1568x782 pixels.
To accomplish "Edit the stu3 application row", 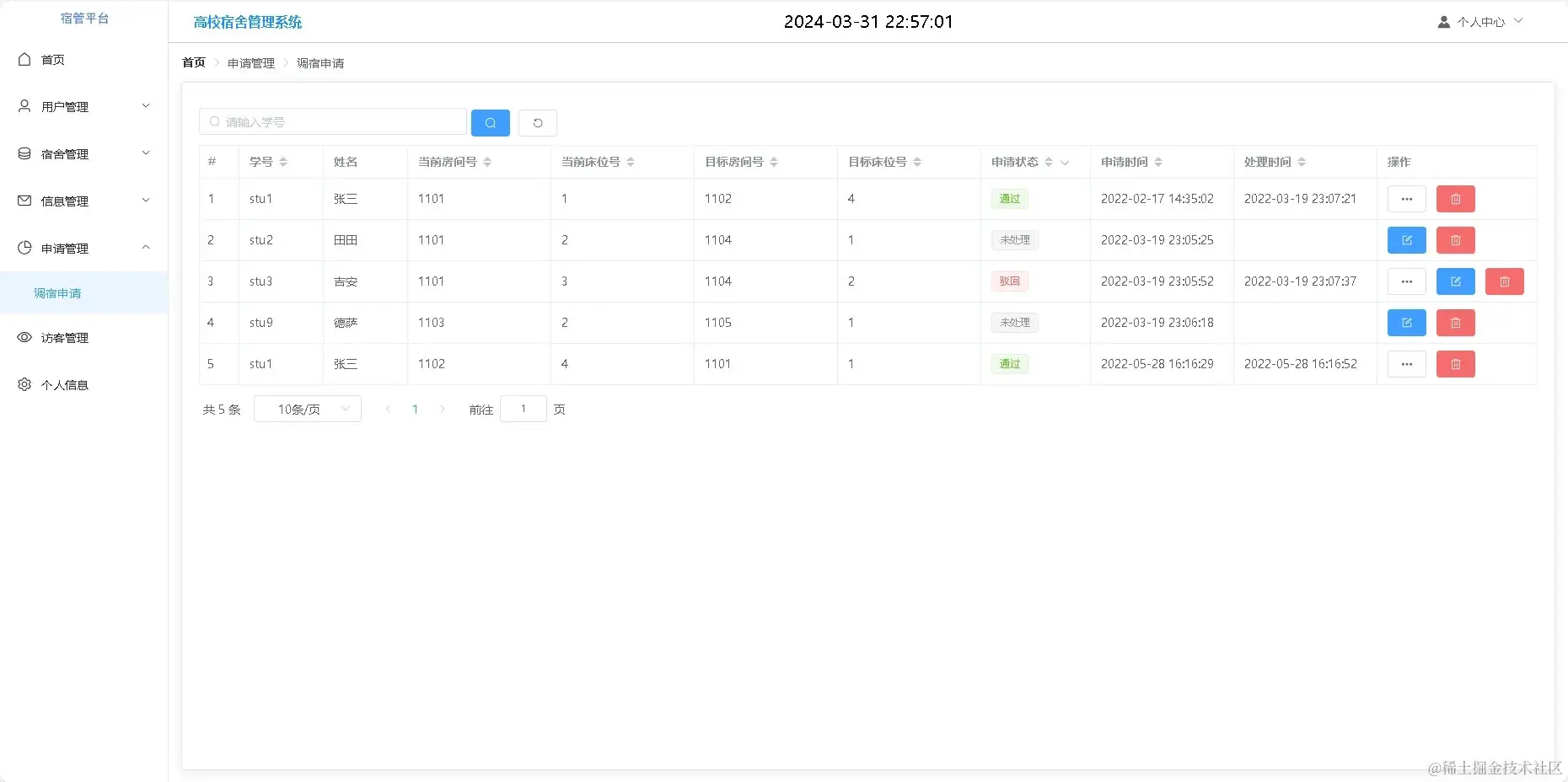I will click(1455, 281).
